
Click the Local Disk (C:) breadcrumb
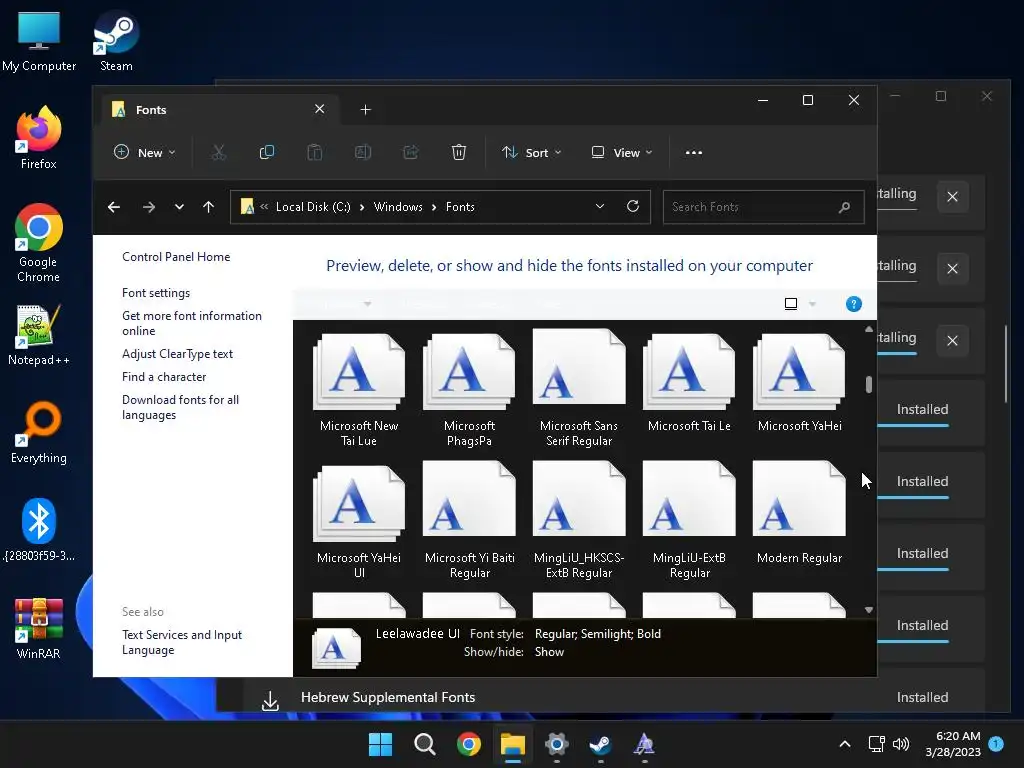313,207
